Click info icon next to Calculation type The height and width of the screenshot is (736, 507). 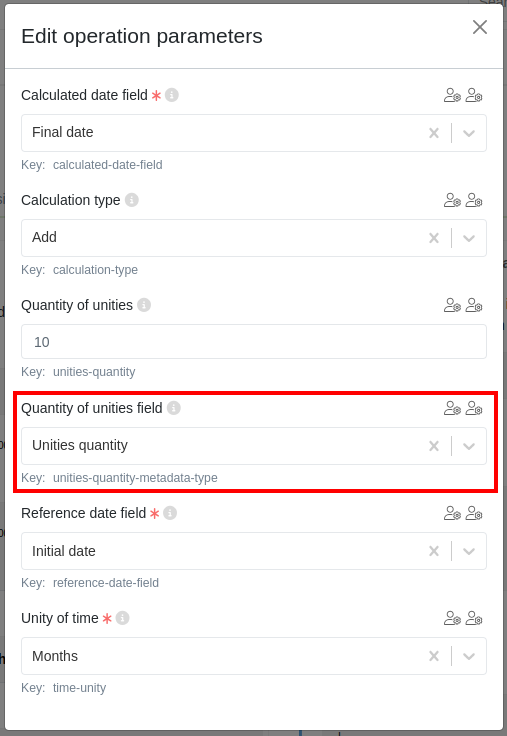[x=132, y=200]
